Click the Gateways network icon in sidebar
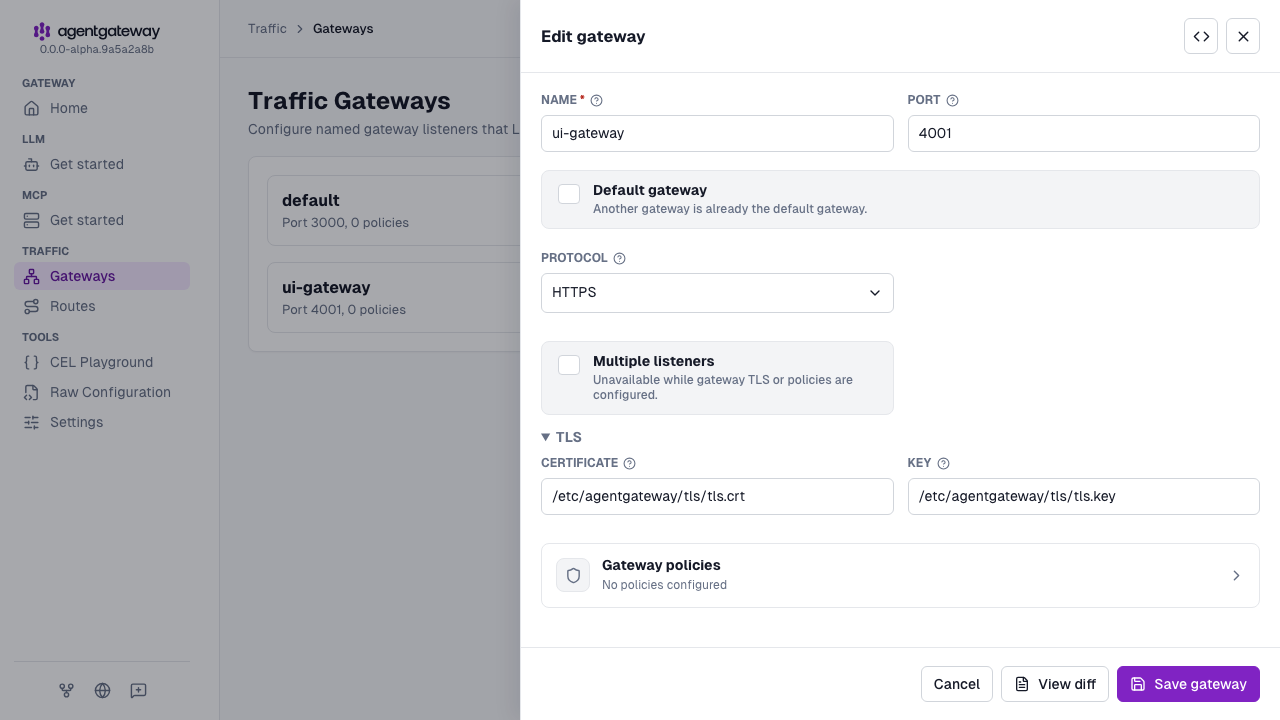The width and height of the screenshot is (1280, 720). [x=32, y=276]
